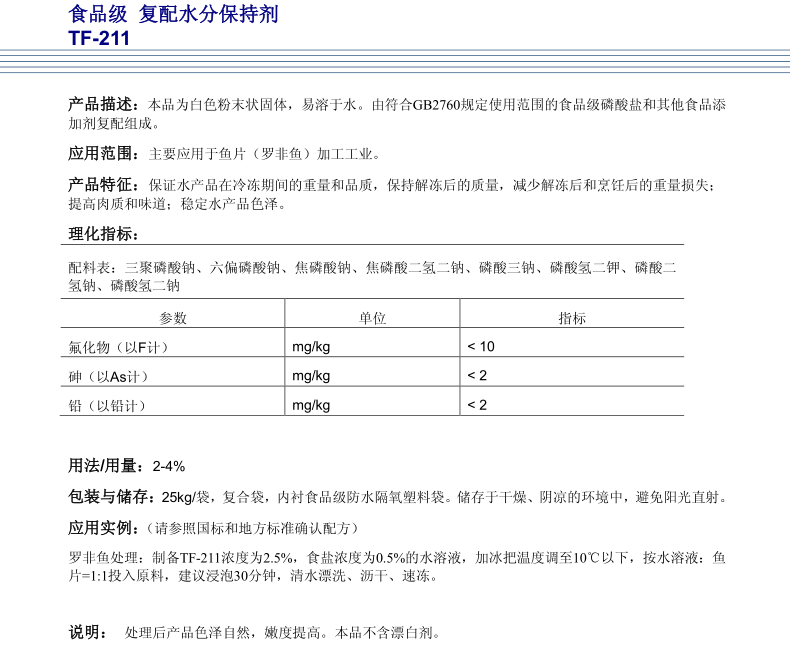Click GB2760 in the product description
This screenshot has height=645, width=790.
point(437,105)
